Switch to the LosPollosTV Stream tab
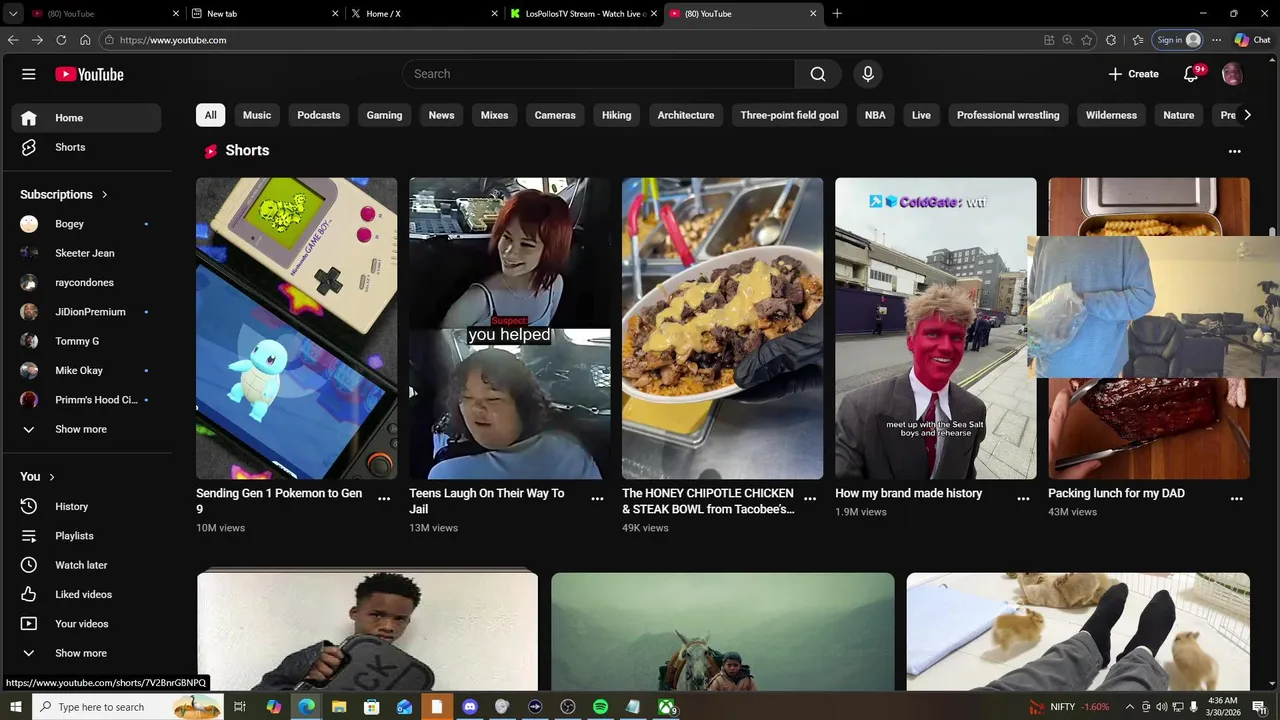 [x=584, y=14]
